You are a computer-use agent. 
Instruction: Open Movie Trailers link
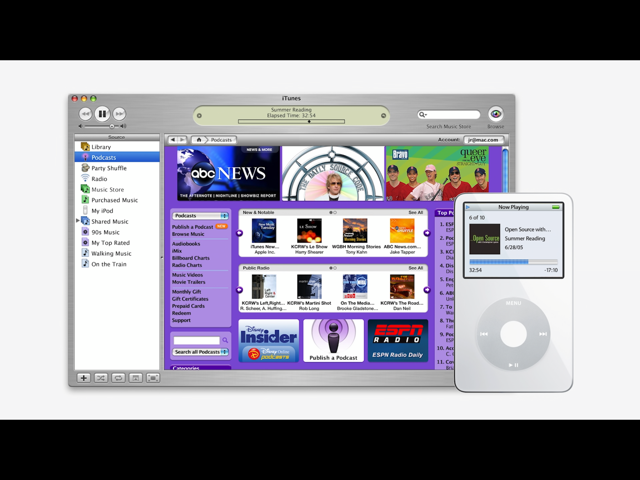(188, 282)
